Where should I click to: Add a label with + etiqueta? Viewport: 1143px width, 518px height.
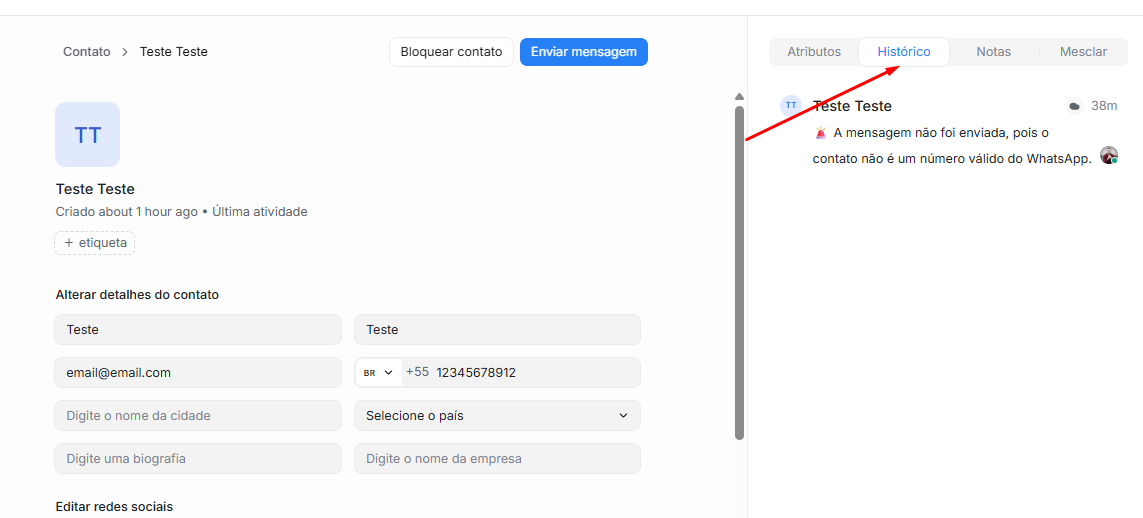(95, 242)
